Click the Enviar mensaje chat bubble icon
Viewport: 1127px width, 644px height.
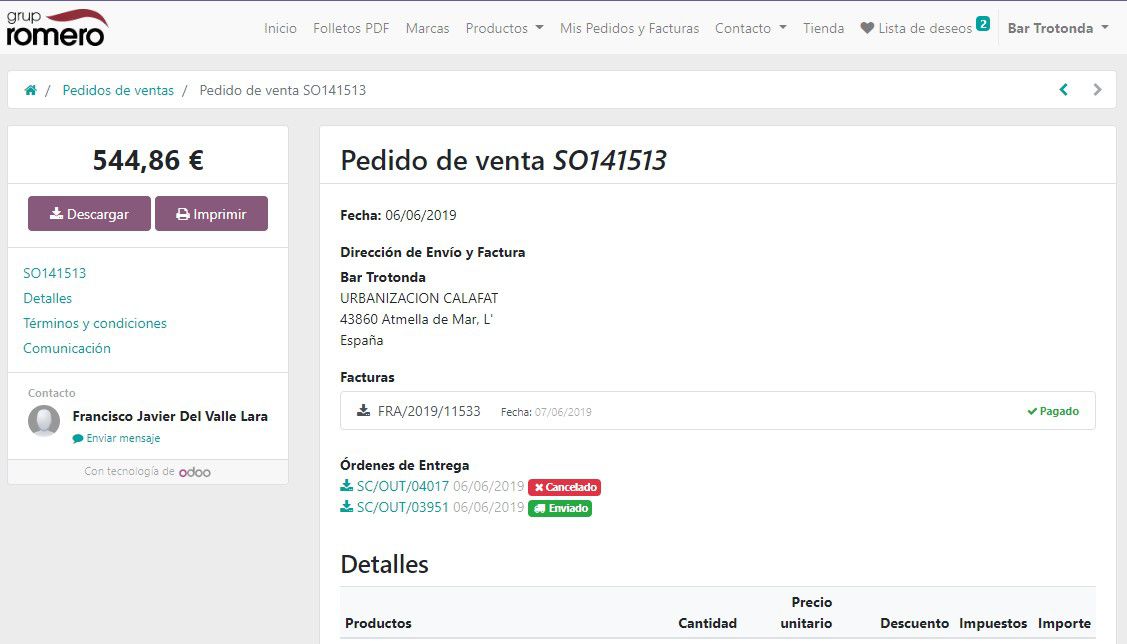(77, 437)
